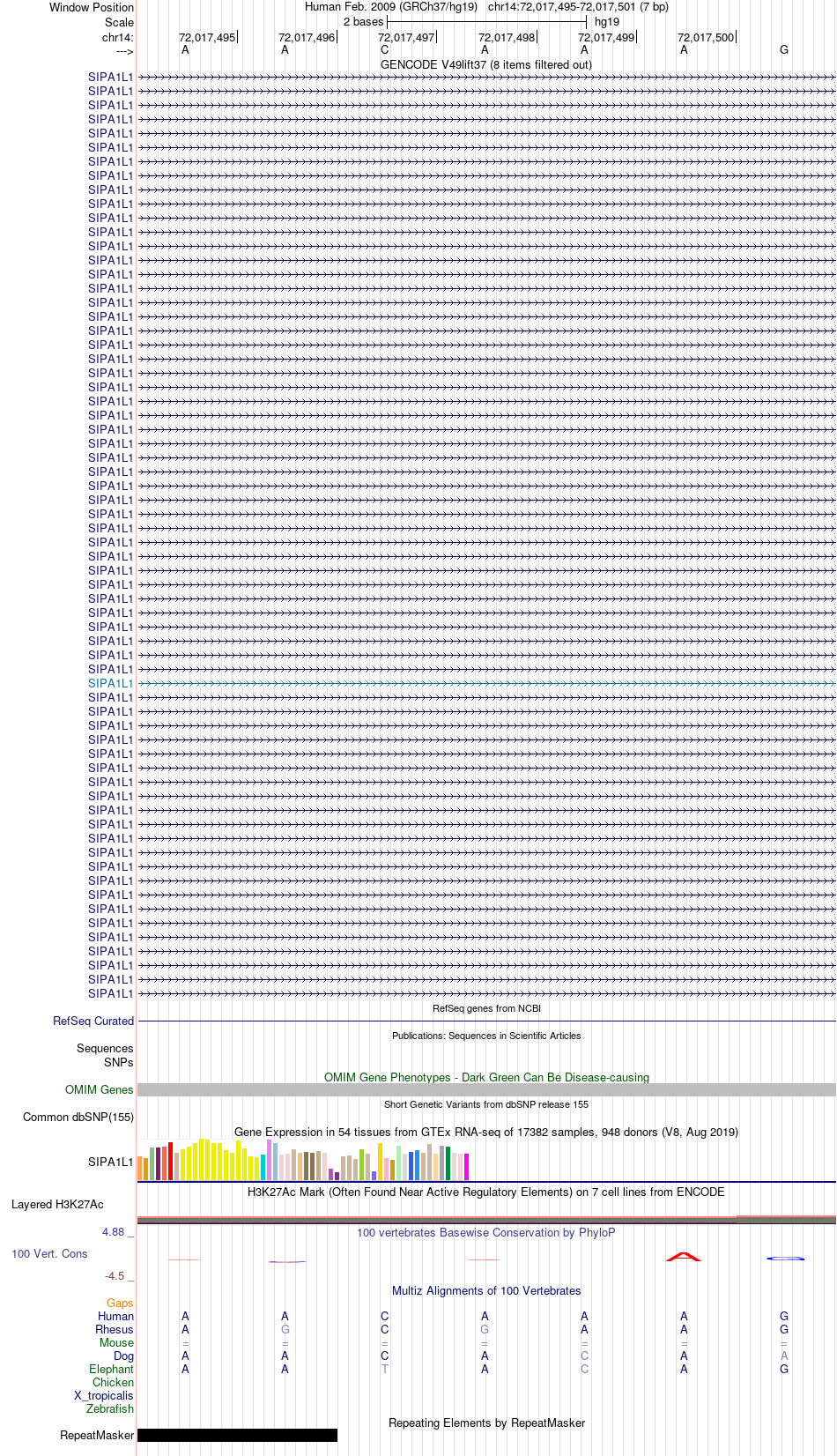This screenshot has height=1456, width=837.
Task: Click the 'RepeatMasker' track label
Action: [97, 1435]
